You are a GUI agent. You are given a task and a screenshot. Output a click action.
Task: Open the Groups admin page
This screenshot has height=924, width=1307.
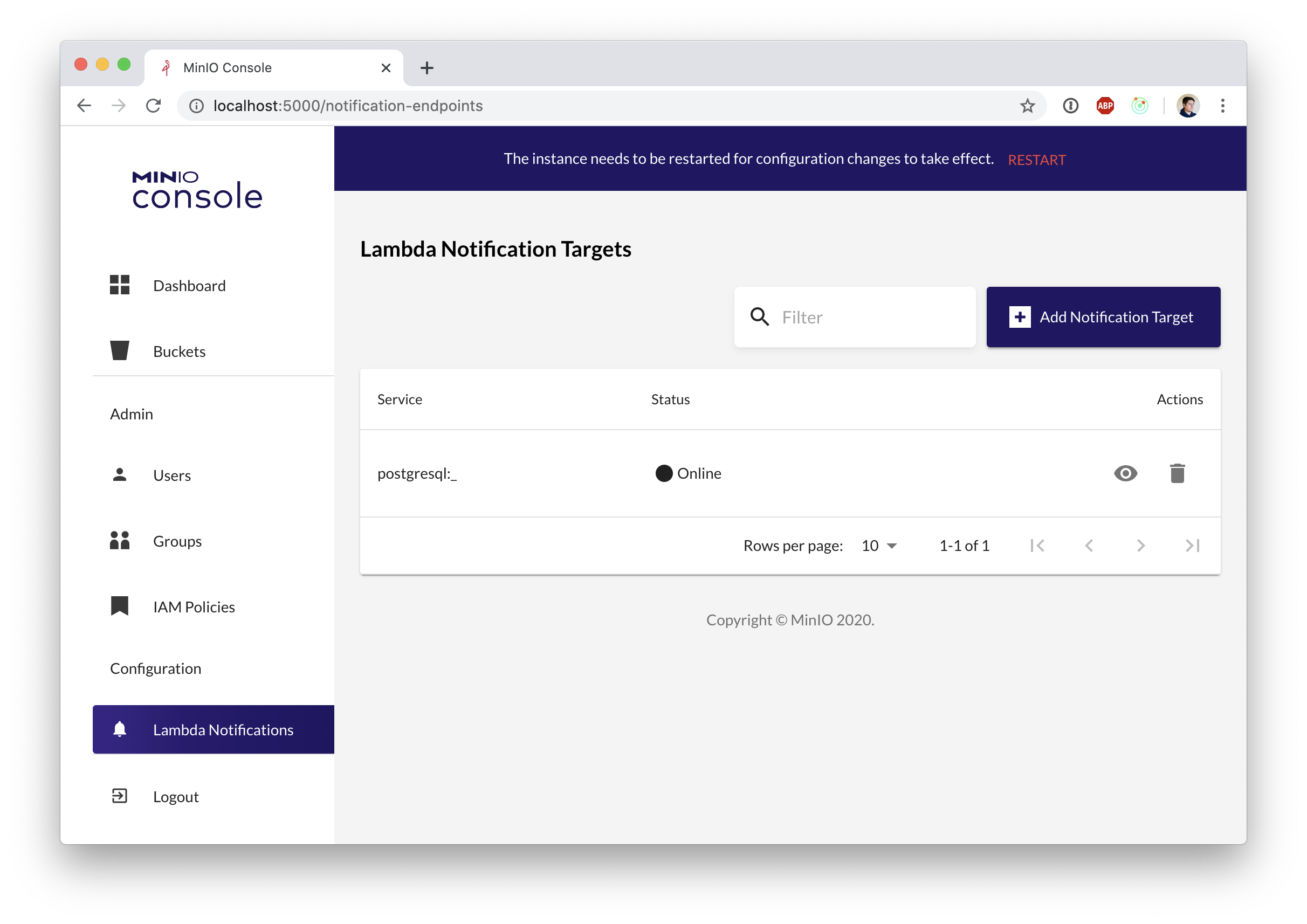[213, 541]
